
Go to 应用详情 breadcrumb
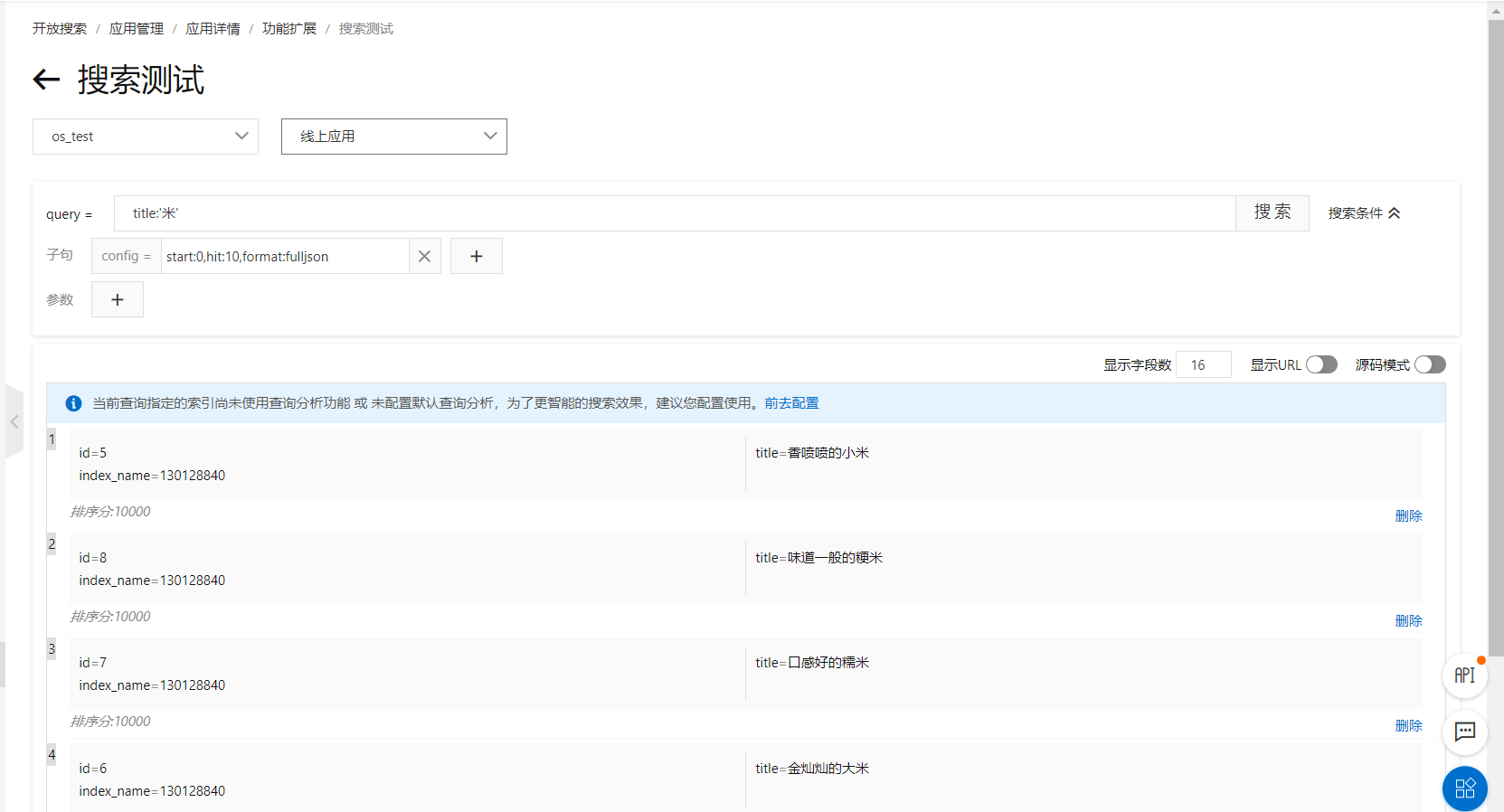pos(213,29)
